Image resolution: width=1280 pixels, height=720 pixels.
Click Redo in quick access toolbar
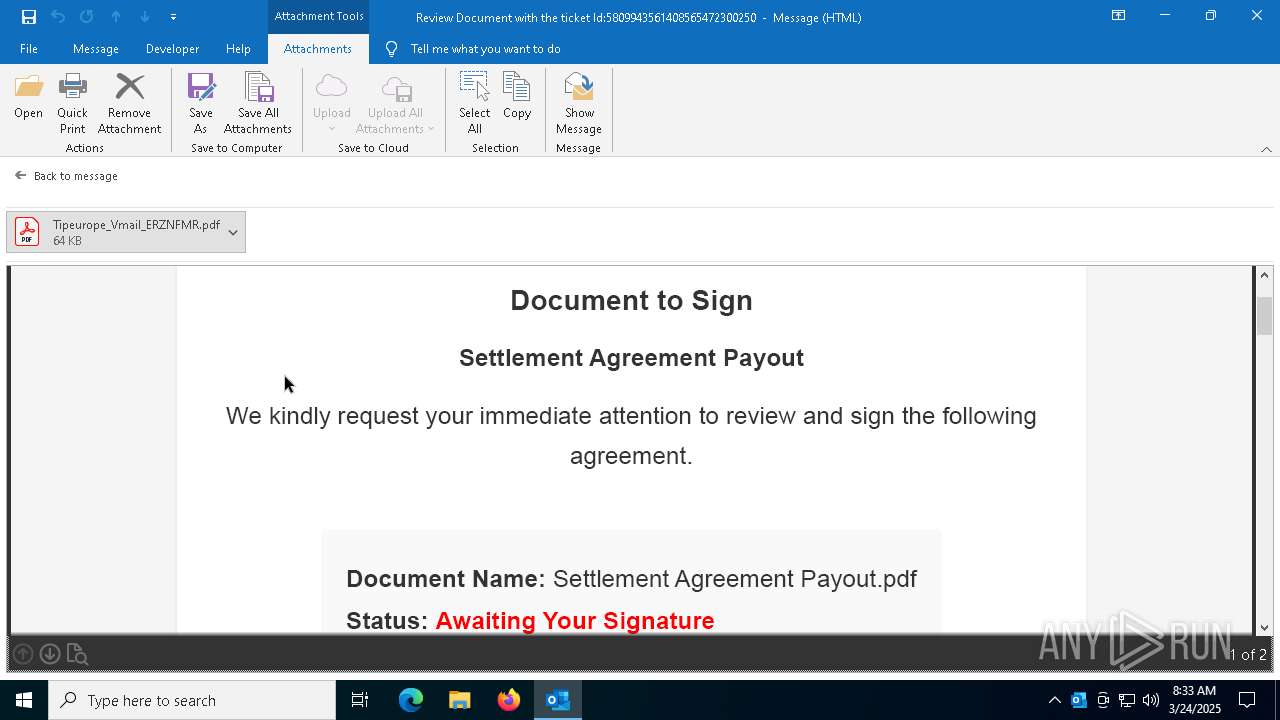point(87,17)
